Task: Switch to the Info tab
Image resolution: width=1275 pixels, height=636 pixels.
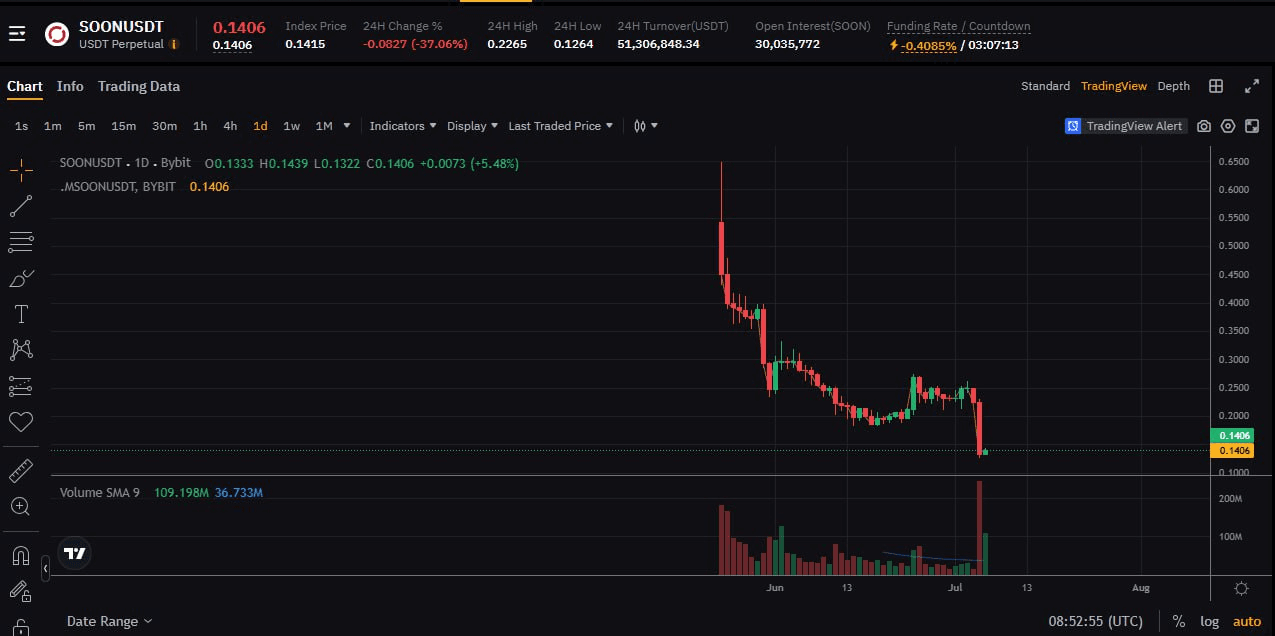Action: (70, 86)
